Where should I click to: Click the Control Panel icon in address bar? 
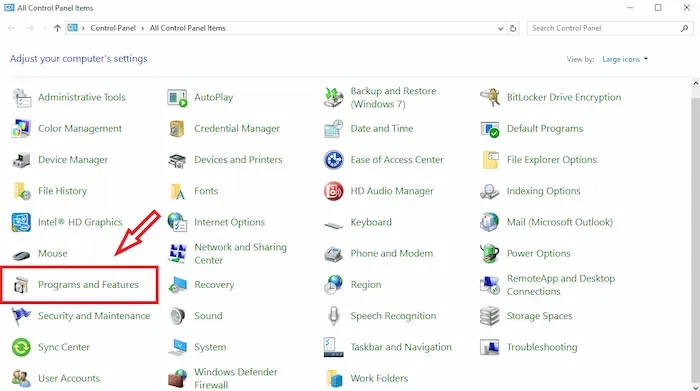click(72, 28)
